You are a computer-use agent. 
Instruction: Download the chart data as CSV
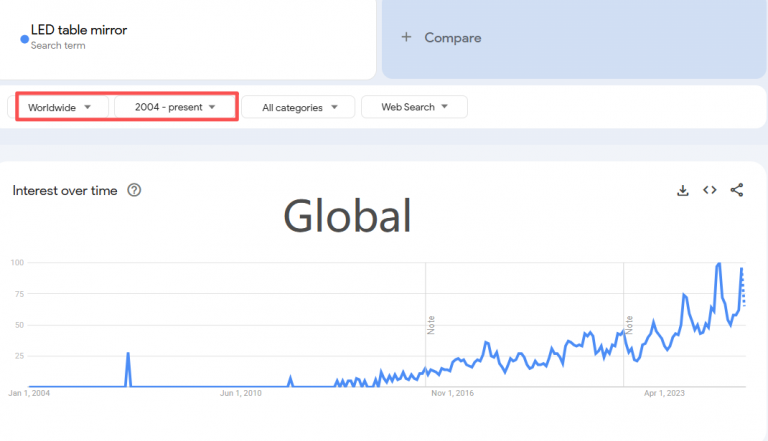[x=683, y=190]
